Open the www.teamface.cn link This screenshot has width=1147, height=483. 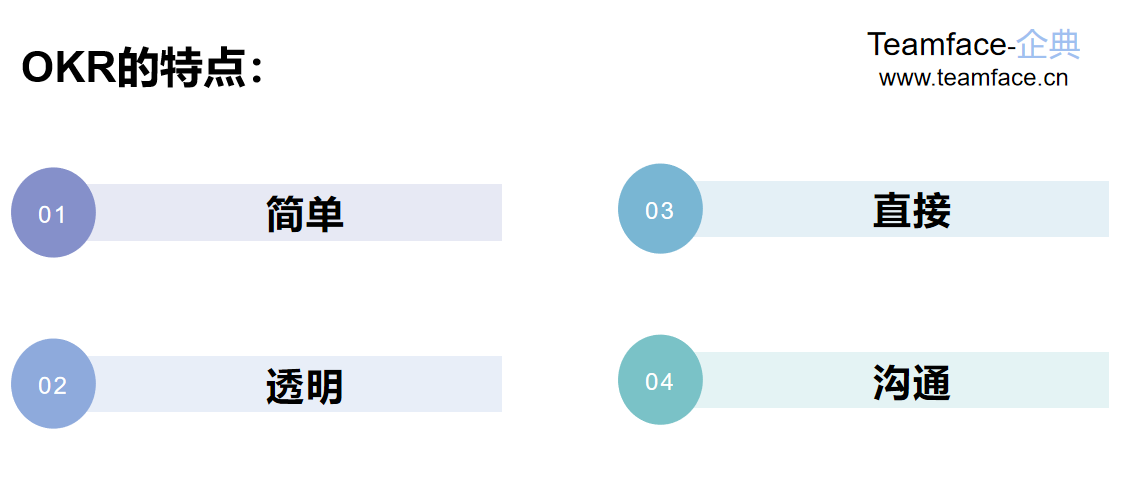point(973,78)
